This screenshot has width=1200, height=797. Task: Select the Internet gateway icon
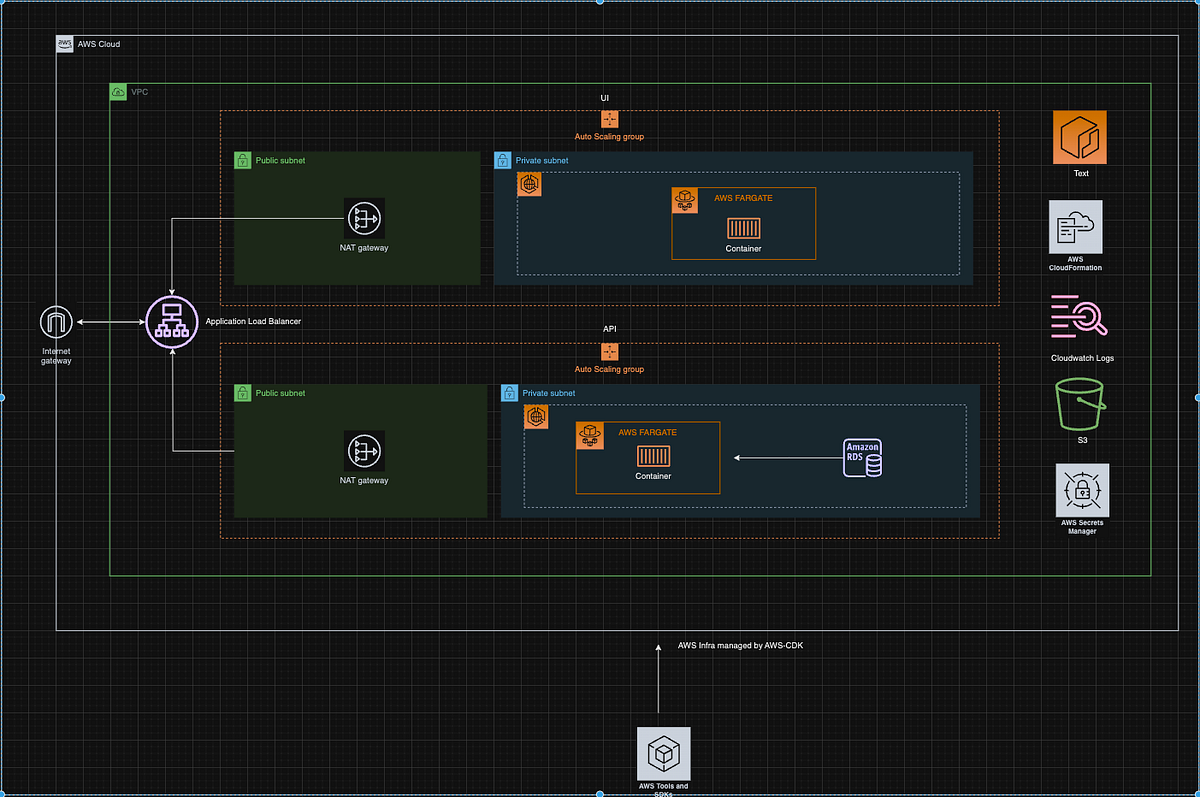tap(55, 322)
